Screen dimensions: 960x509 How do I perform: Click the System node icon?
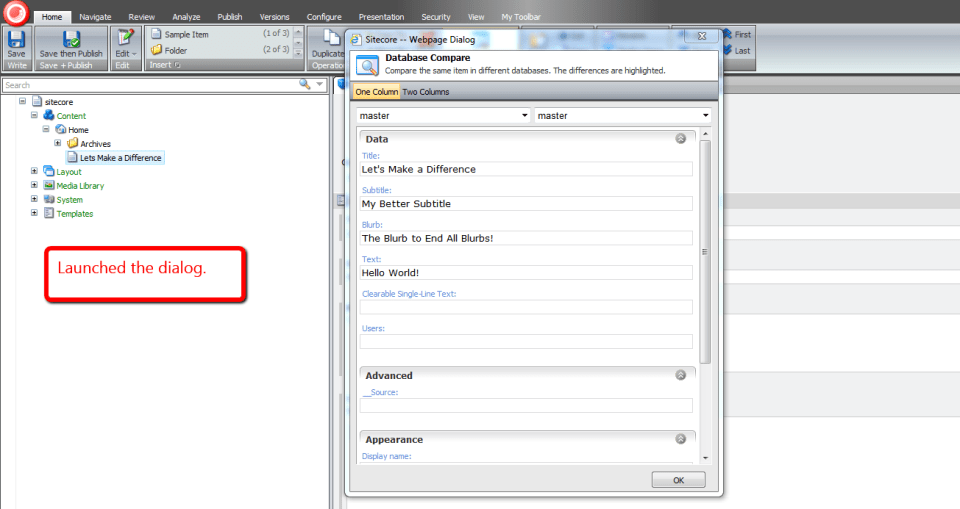coord(49,200)
